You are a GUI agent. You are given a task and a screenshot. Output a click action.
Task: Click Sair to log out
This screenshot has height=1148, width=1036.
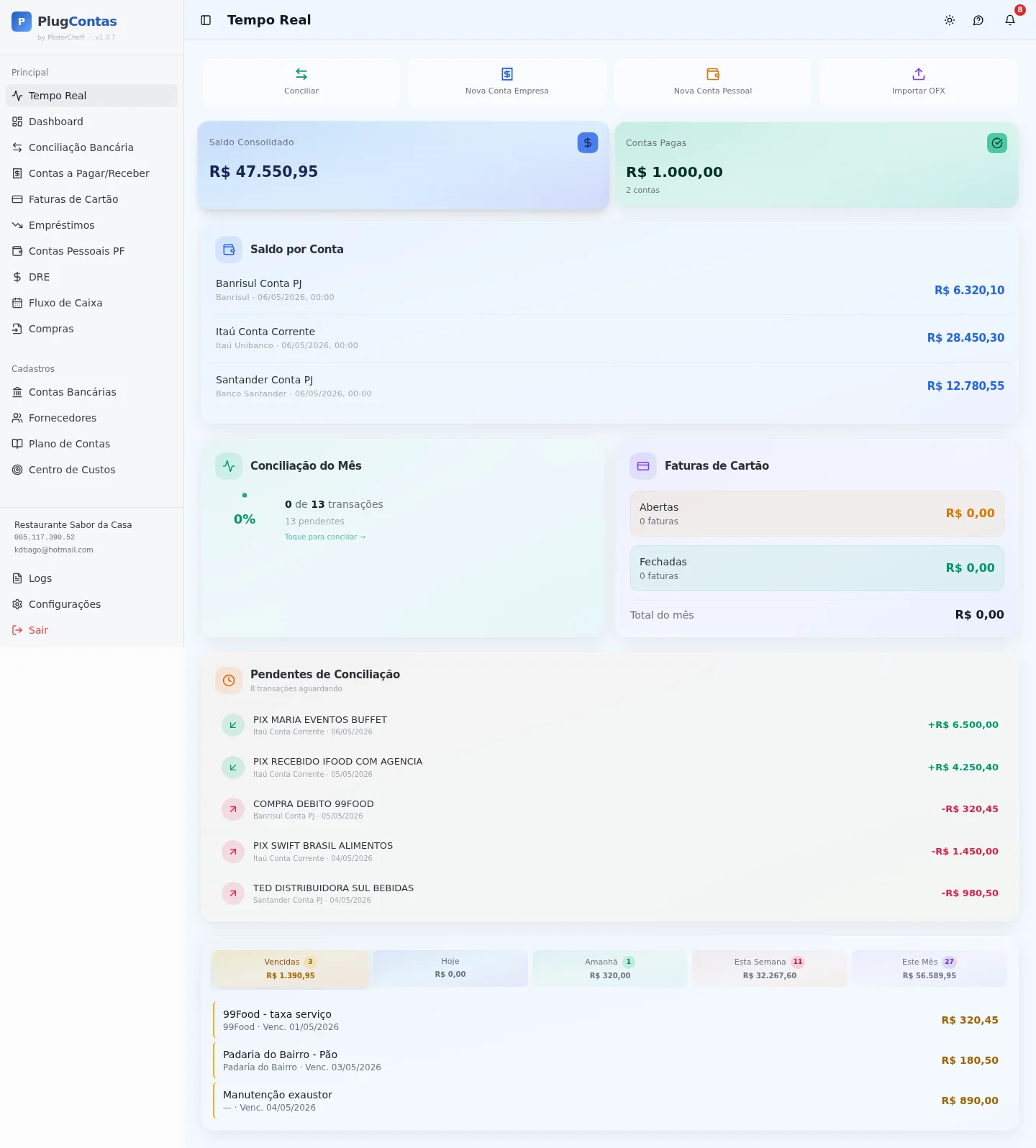(x=91, y=630)
